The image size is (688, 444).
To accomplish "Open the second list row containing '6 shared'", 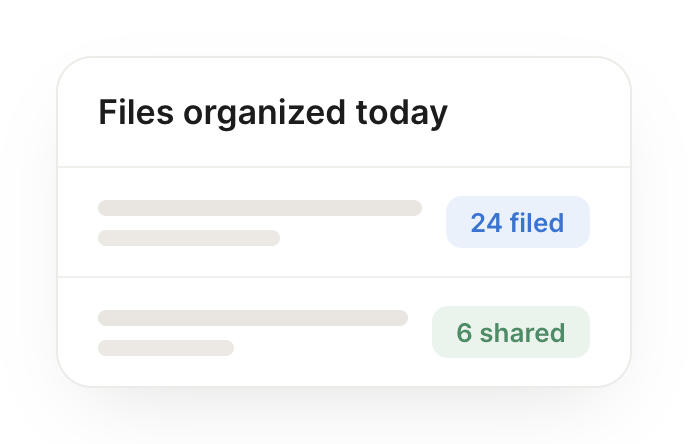I will tap(344, 332).
